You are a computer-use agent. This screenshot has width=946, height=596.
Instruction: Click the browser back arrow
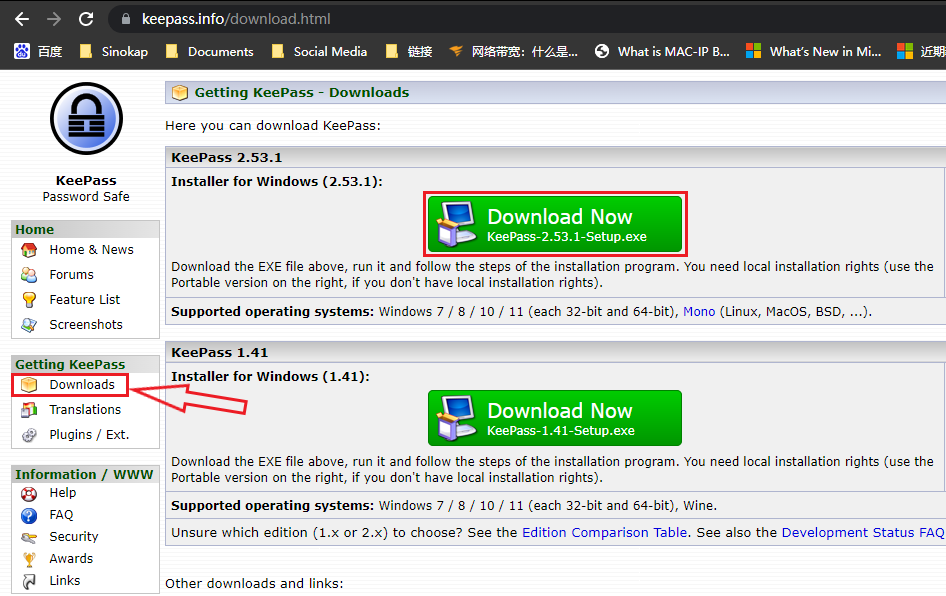22,19
